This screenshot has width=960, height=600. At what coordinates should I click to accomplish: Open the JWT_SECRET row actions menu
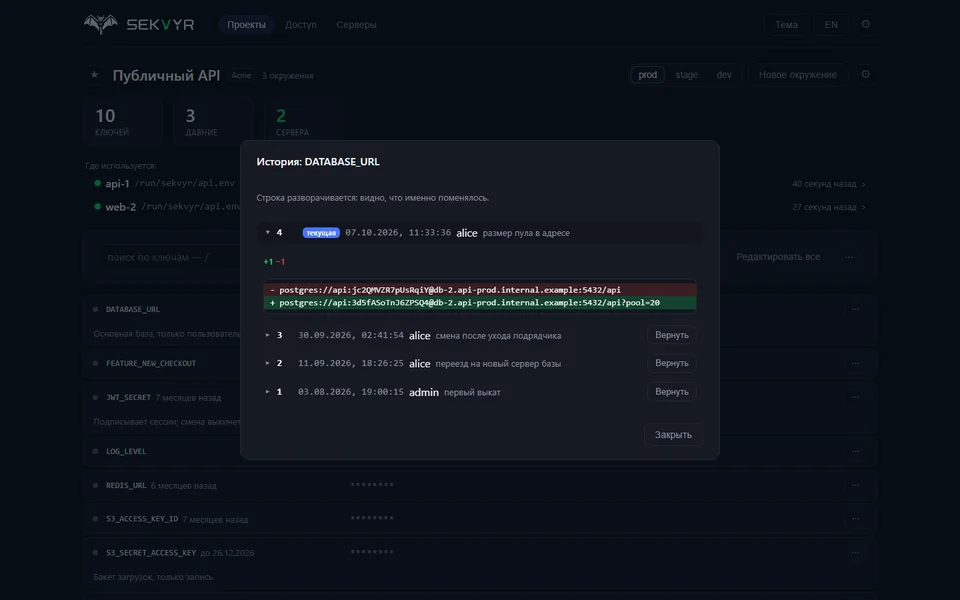tap(855, 397)
